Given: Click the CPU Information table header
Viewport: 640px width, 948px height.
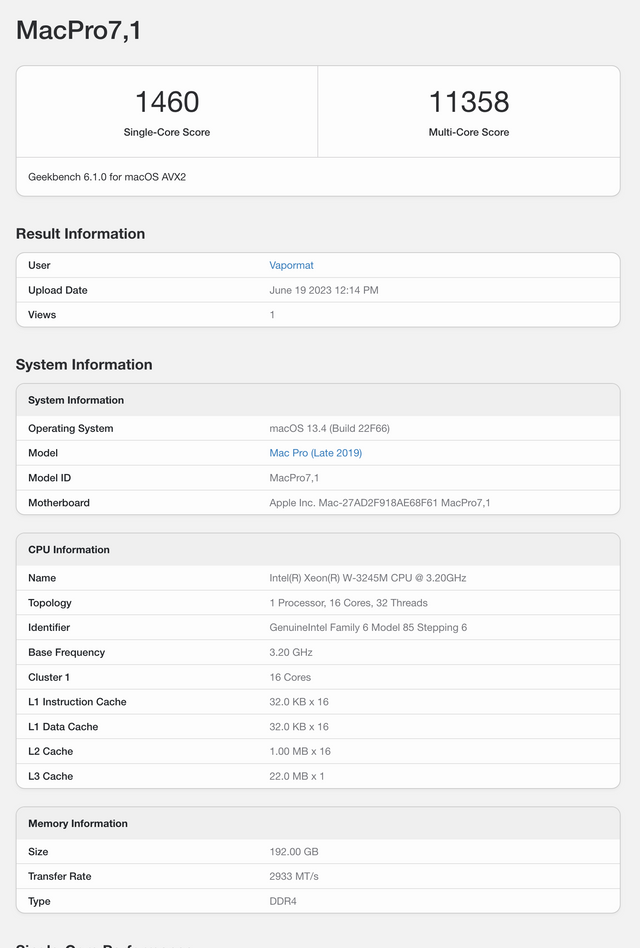Looking at the screenshot, I should (318, 550).
